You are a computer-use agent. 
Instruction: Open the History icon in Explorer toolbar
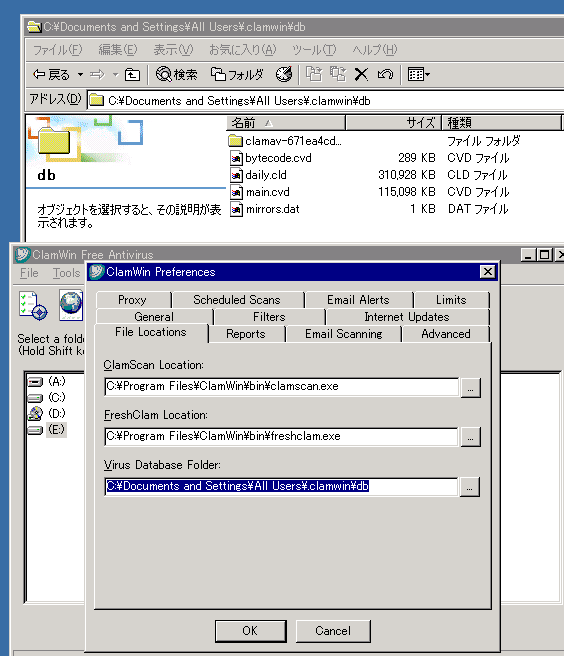click(x=284, y=75)
